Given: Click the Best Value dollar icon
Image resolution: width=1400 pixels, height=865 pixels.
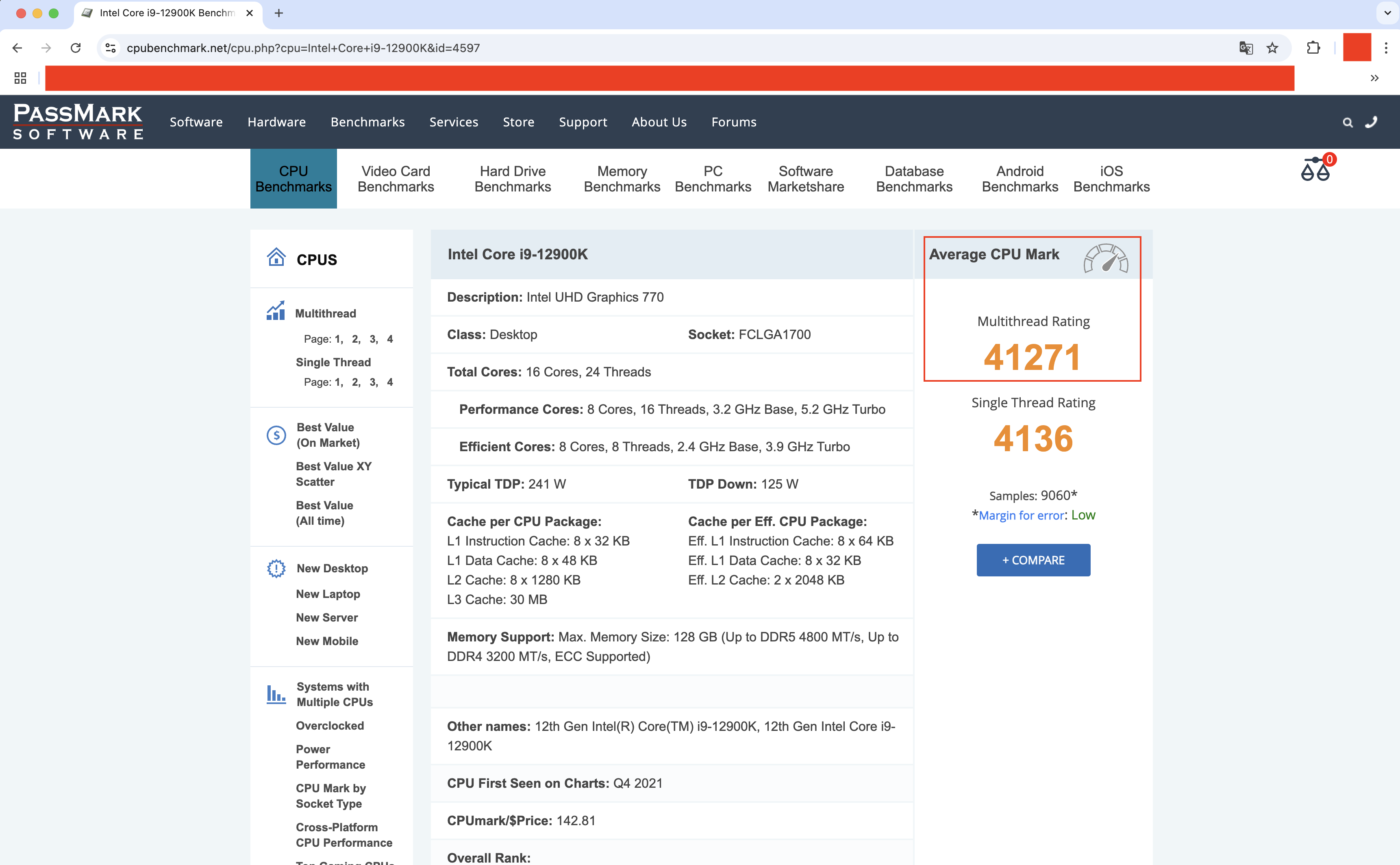Looking at the screenshot, I should point(276,435).
